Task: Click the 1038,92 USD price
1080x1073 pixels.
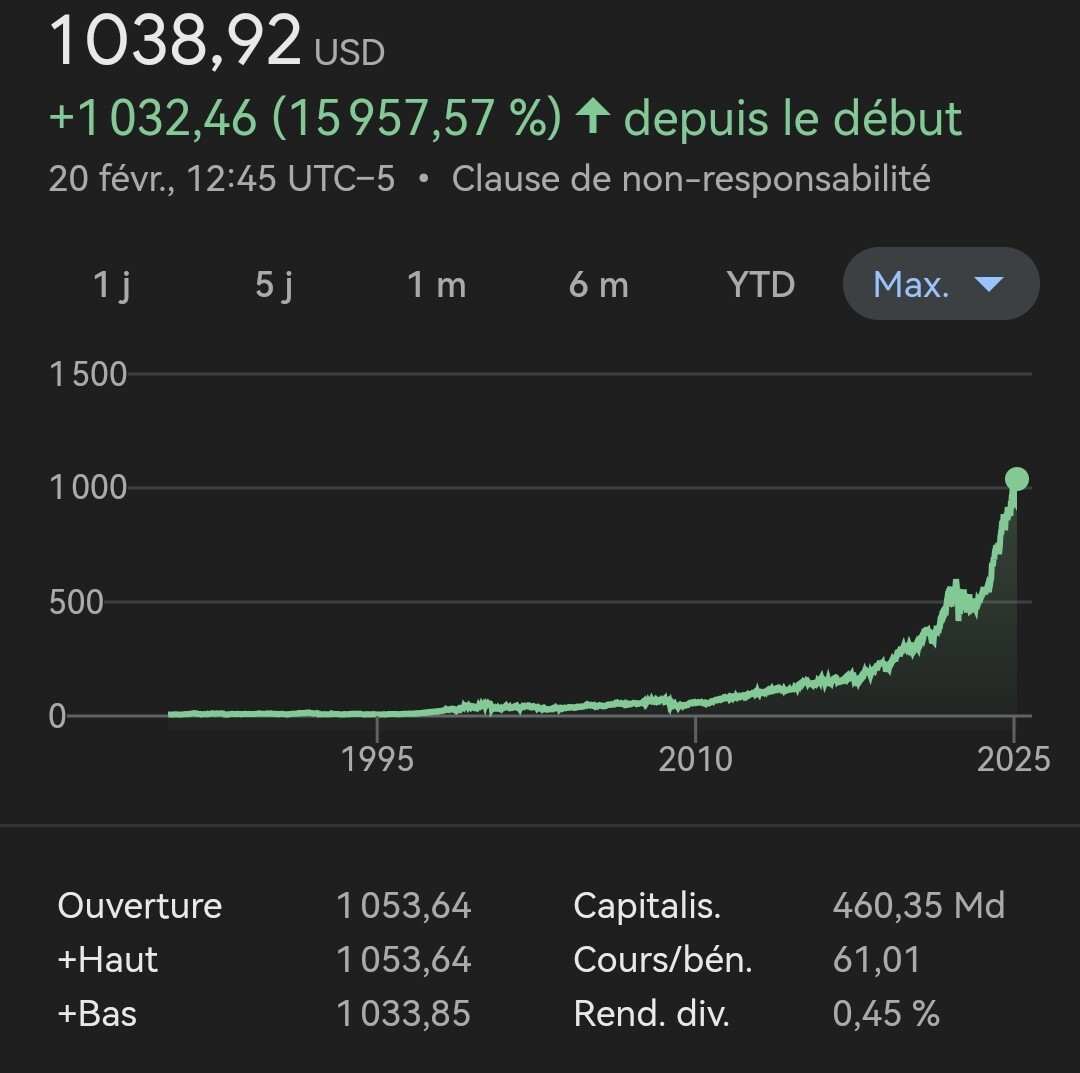Action: coord(217,41)
